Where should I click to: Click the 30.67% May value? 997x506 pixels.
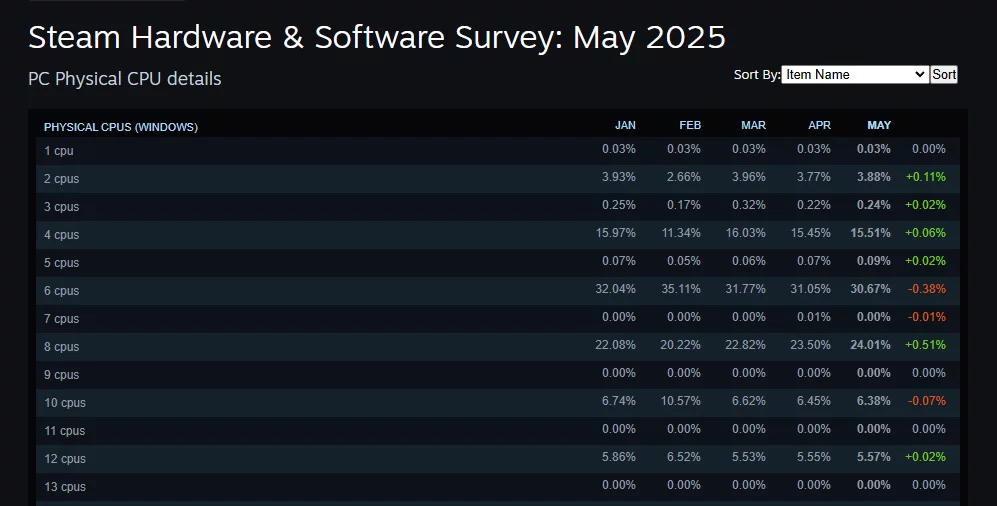(x=873, y=289)
